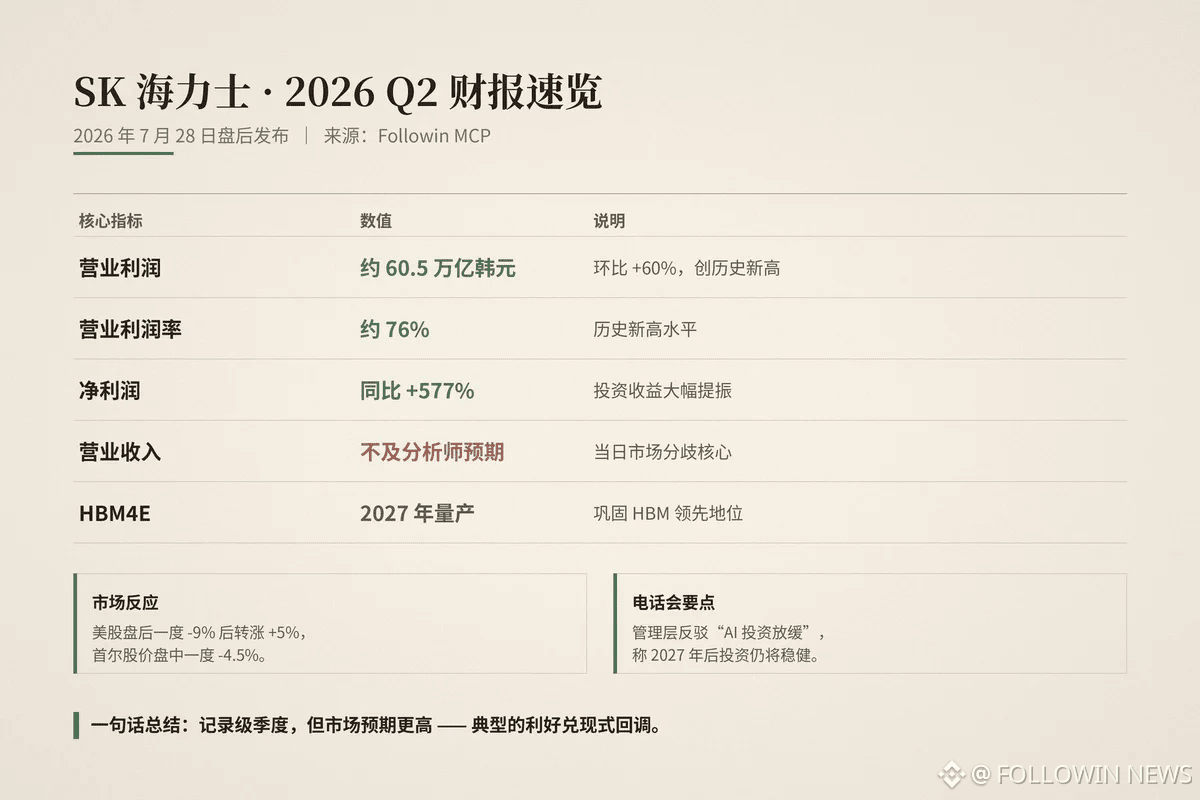Image resolution: width=1200 pixels, height=800 pixels.
Task: Click the 一句话总结 summary sentence
Action: (x=376, y=726)
